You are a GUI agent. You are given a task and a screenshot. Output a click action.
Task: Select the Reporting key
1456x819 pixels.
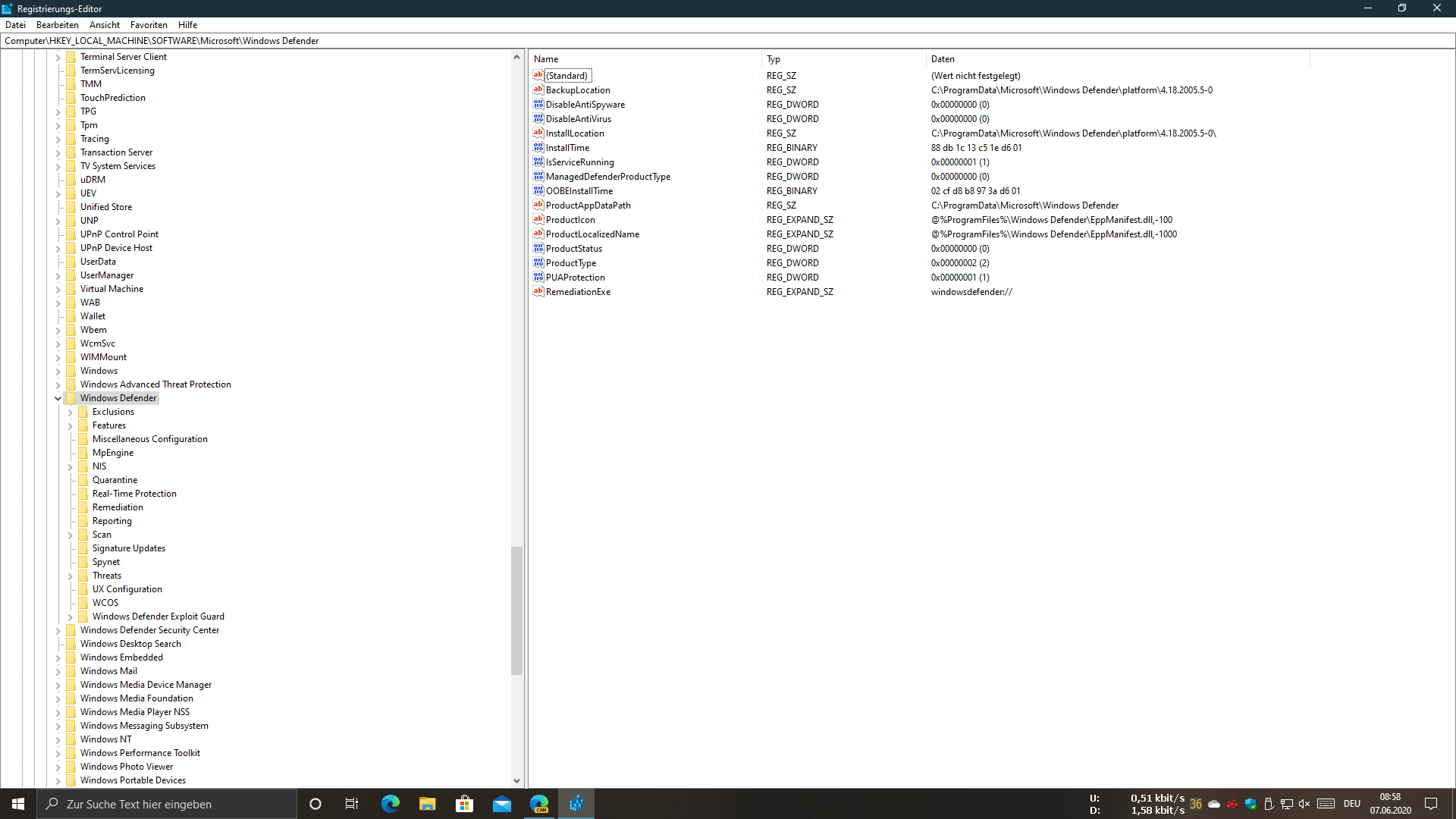pyautogui.click(x=111, y=521)
